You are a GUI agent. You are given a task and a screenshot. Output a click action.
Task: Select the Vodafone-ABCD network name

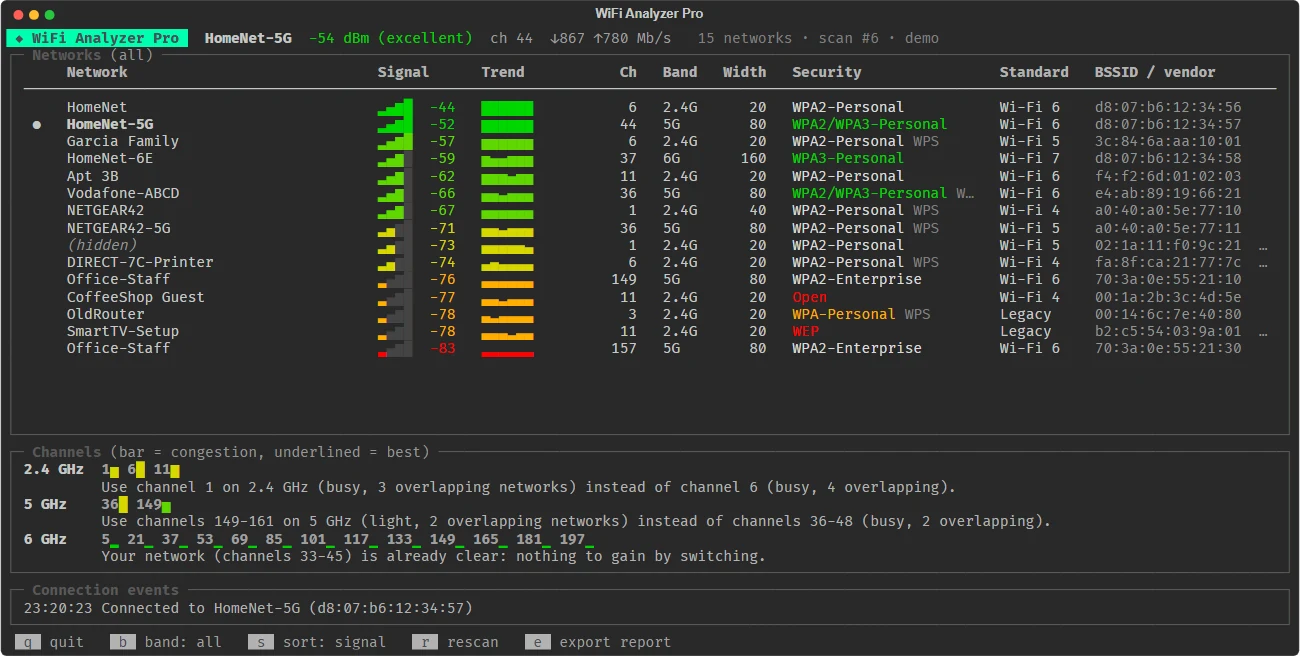pyautogui.click(x=123, y=193)
